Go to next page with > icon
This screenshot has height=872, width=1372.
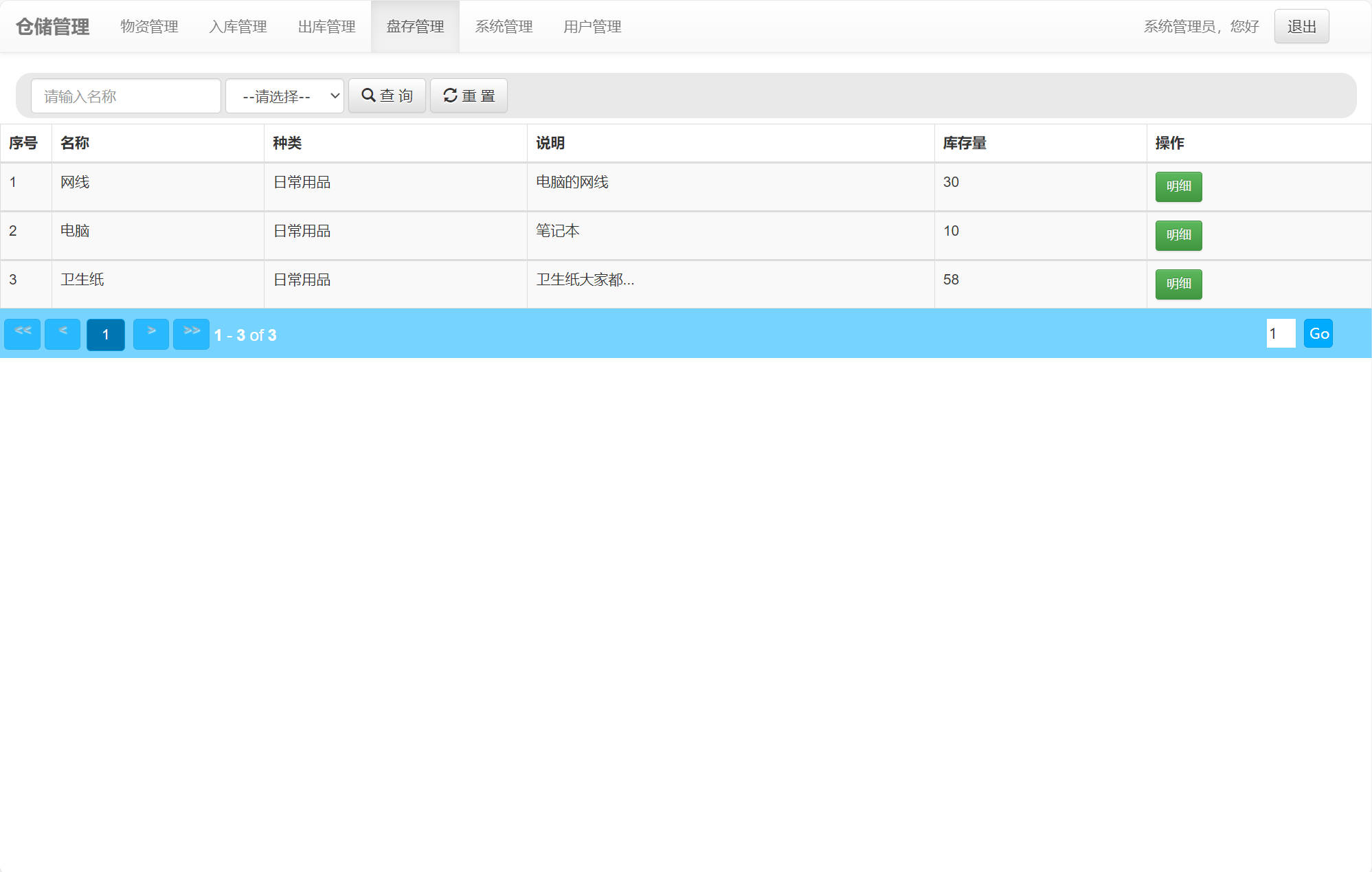coord(150,333)
